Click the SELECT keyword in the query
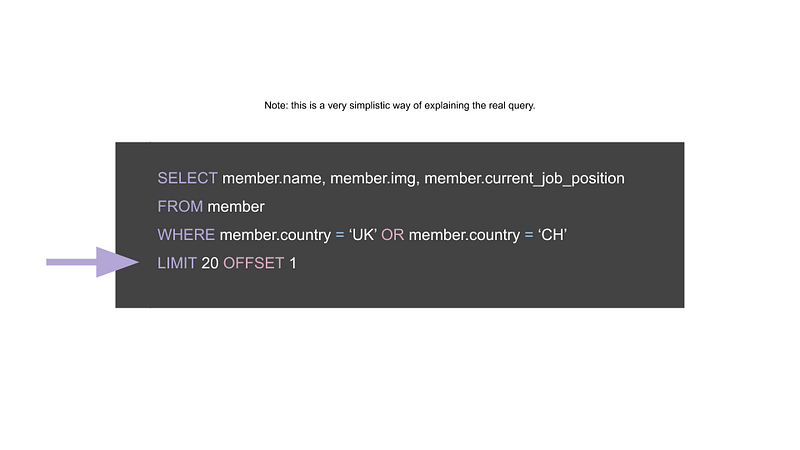 point(187,178)
